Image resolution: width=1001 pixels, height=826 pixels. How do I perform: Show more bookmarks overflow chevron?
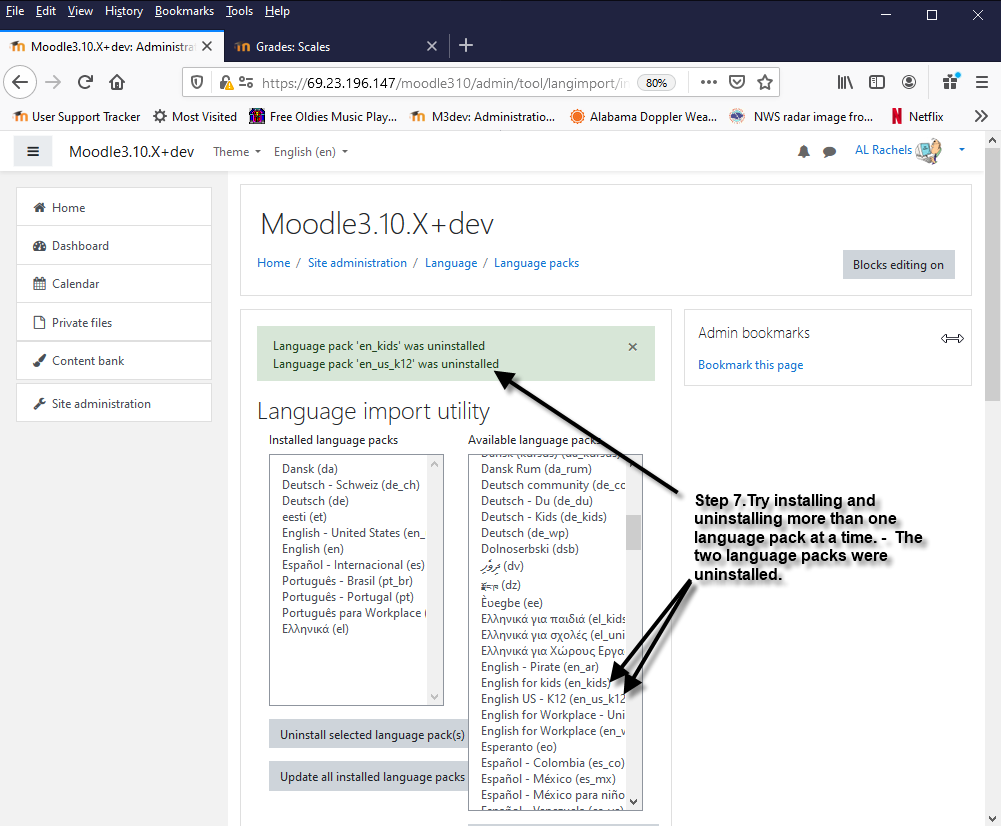click(x=981, y=116)
